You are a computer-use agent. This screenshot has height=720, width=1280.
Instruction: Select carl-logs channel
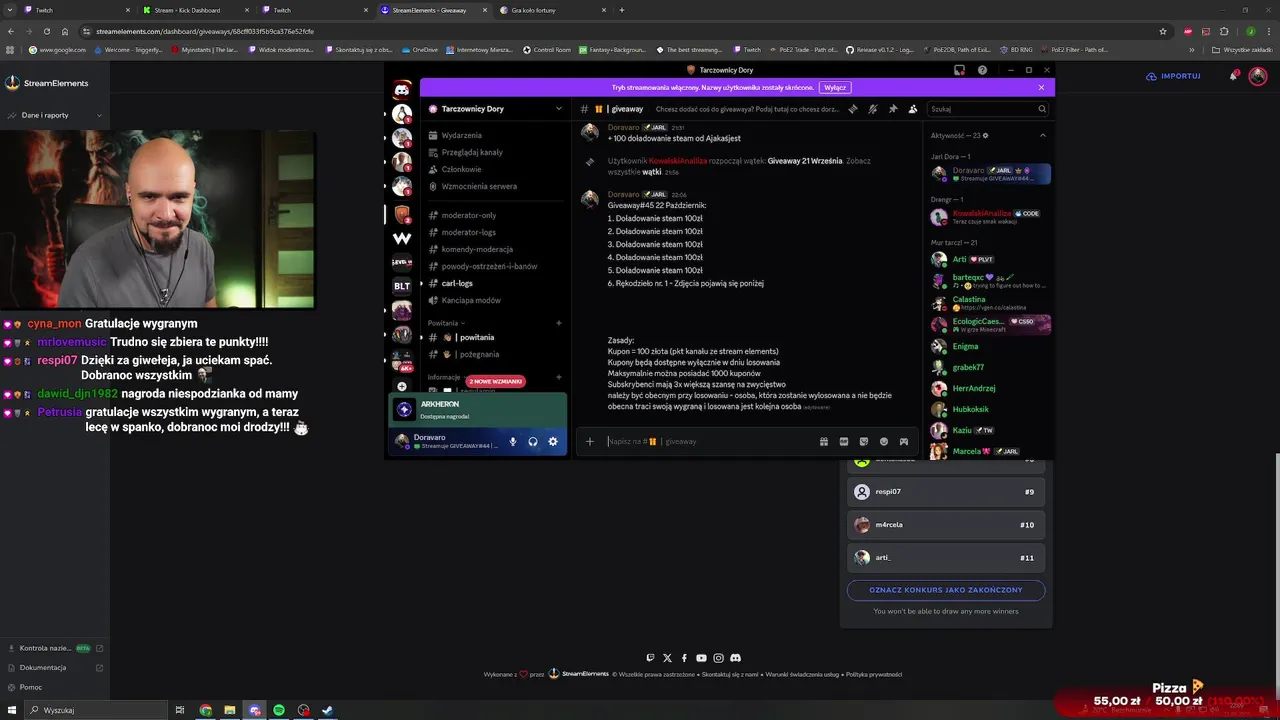point(494,283)
